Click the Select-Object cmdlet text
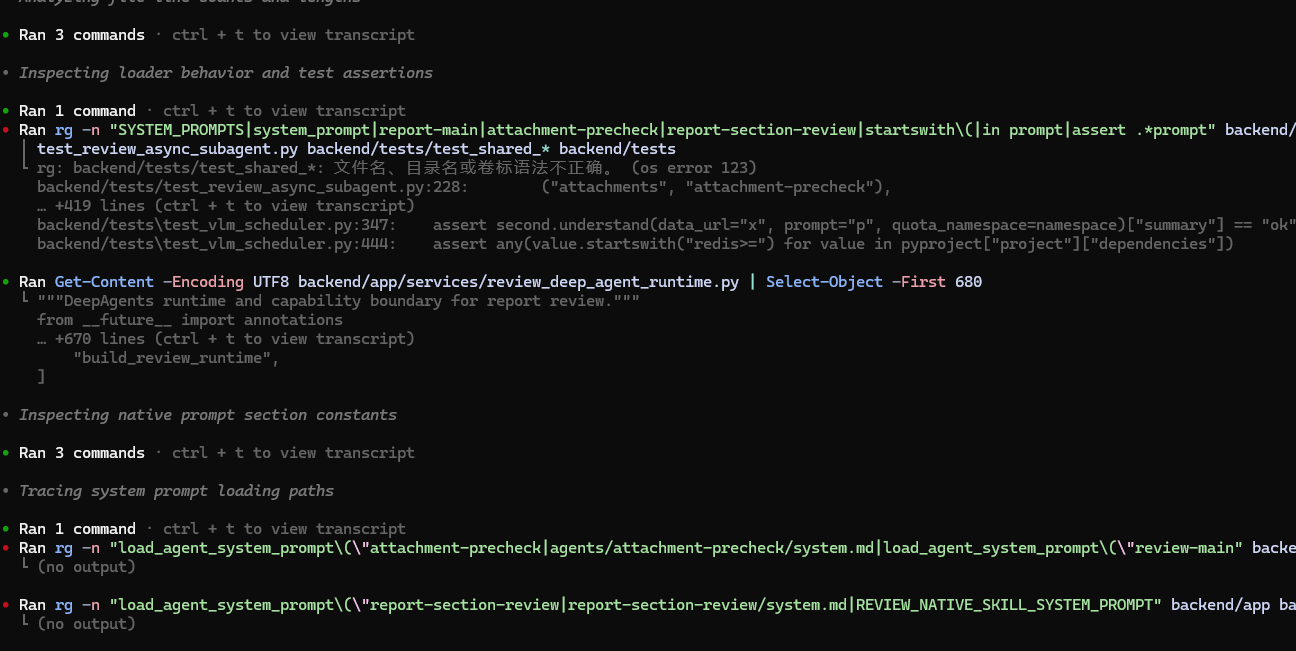1296x651 pixels. [x=821, y=282]
